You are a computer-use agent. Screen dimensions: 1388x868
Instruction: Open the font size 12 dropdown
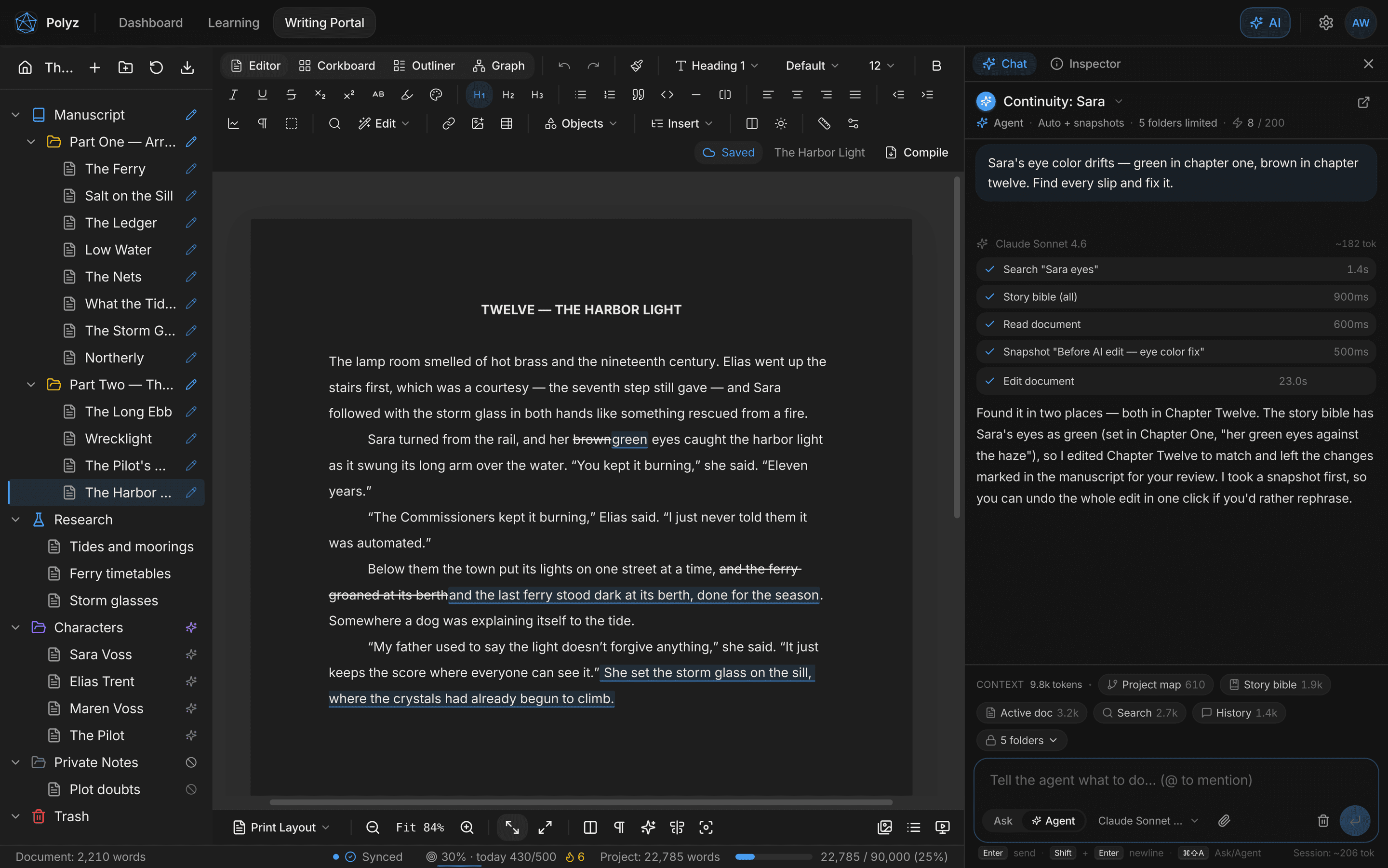[881, 66]
